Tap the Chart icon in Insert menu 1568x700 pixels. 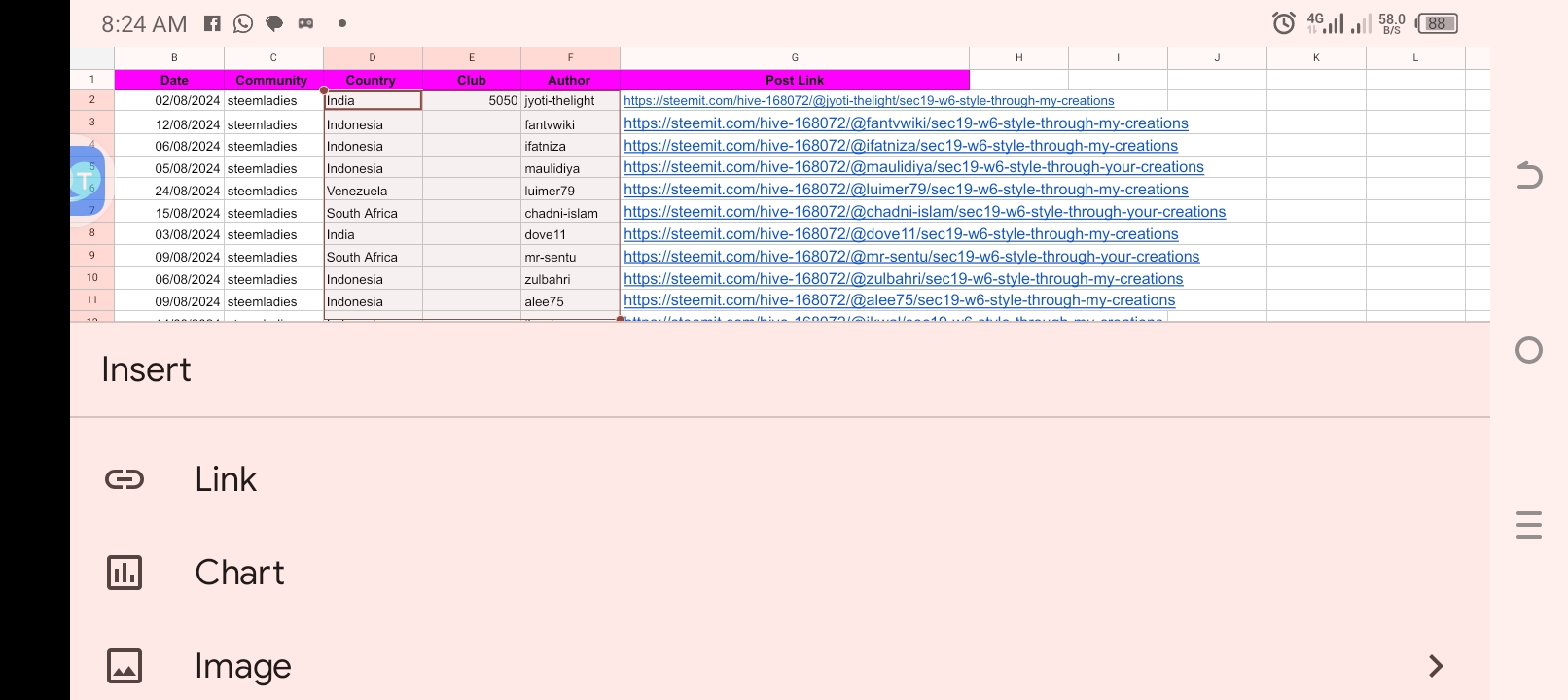[x=125, y=573]
